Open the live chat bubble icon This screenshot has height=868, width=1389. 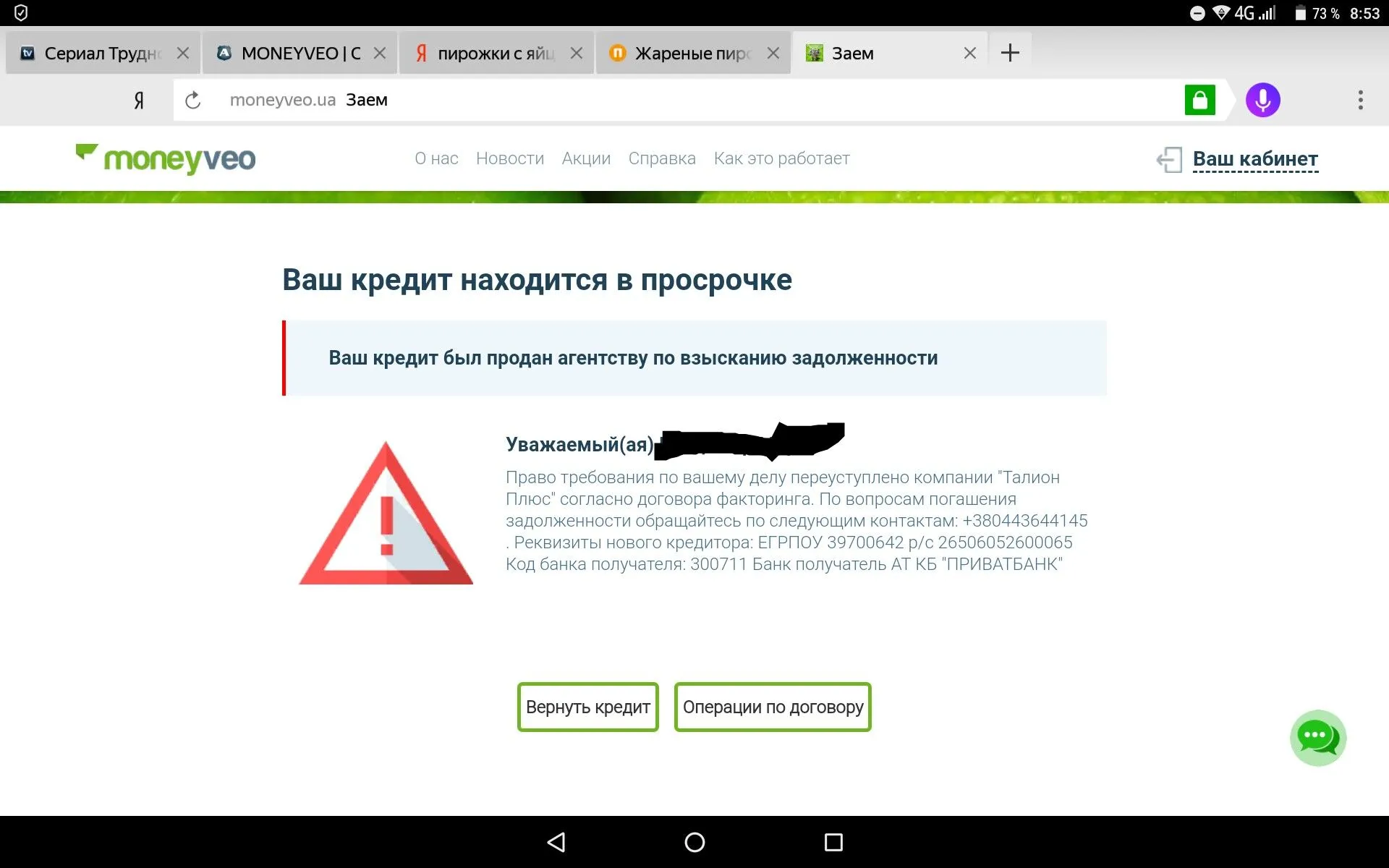pyautogui.click(x=1317, y=737)
